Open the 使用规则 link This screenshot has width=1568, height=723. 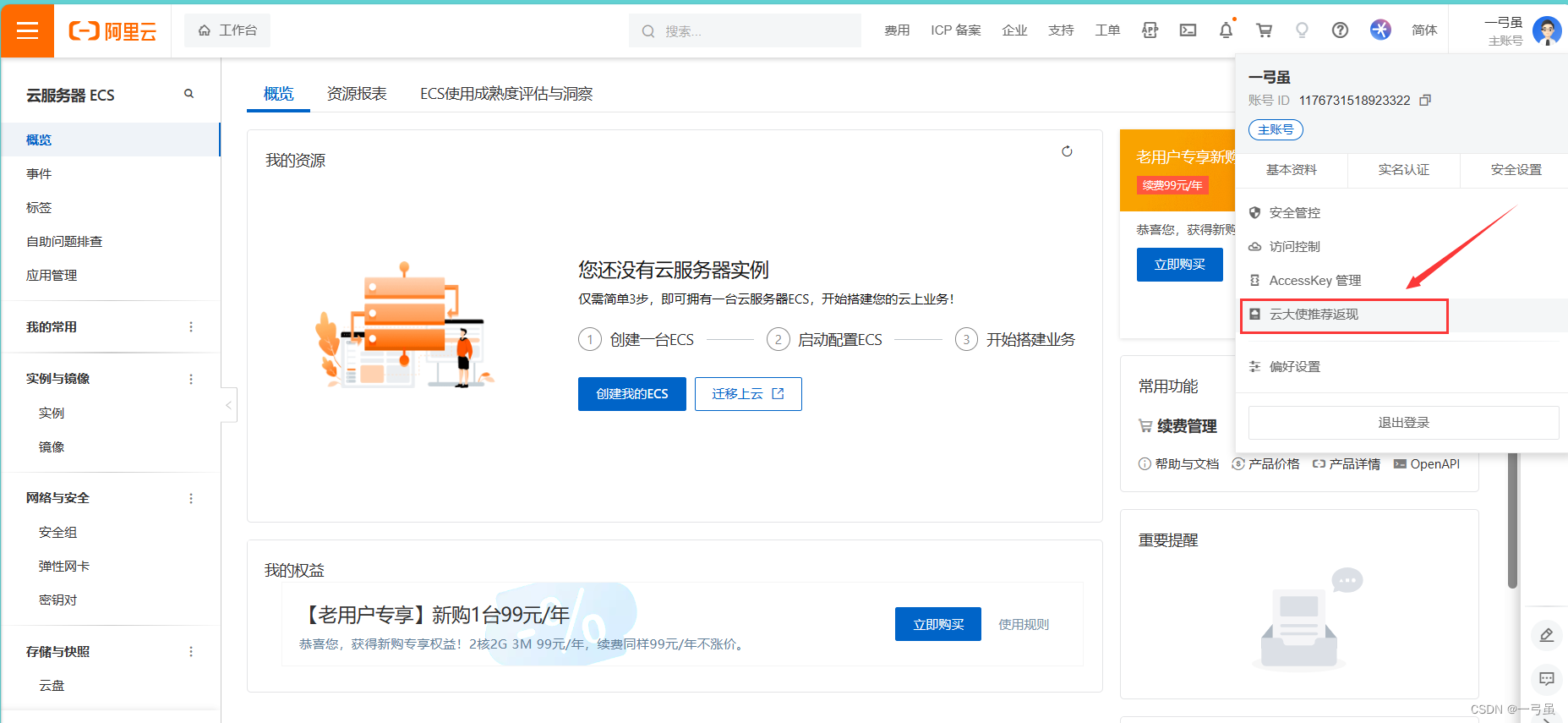[x=1024, y=624]
